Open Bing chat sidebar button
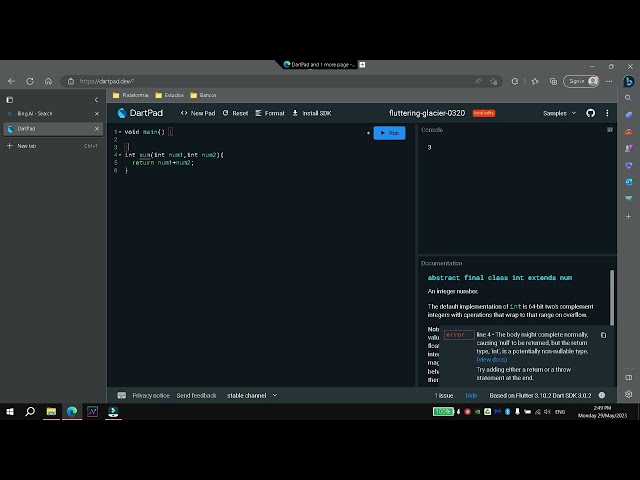 click(629, 81)
